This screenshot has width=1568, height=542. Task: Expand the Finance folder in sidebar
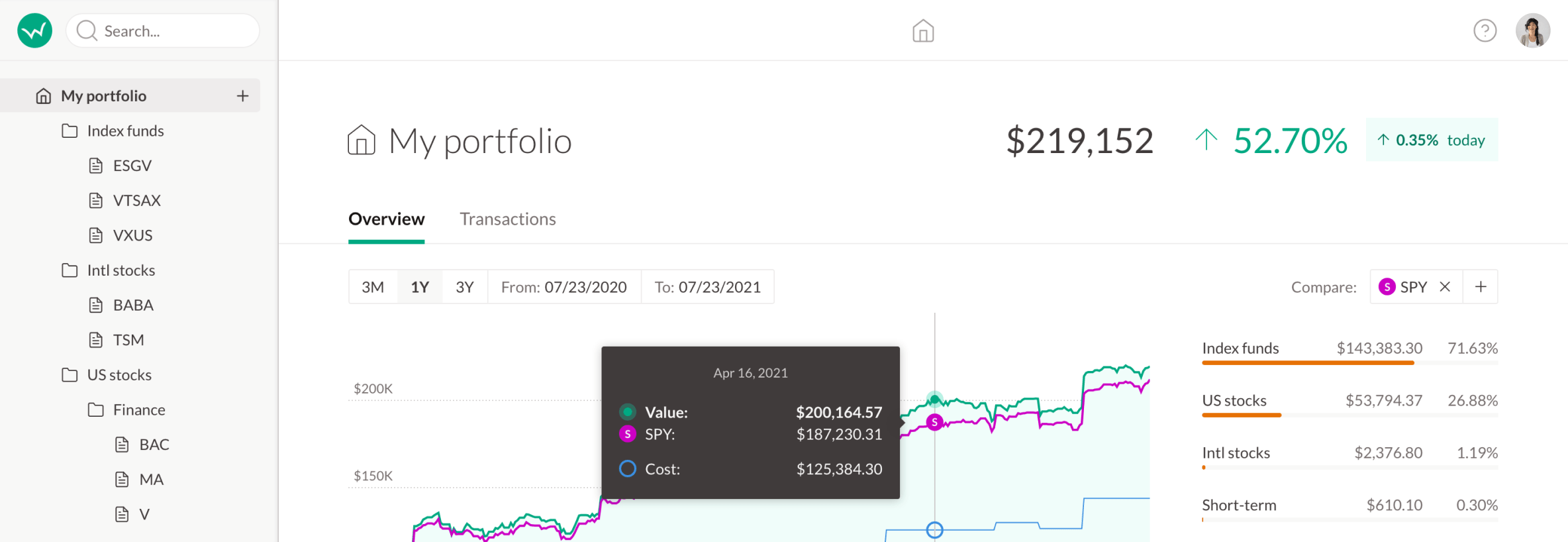tap(138, 410)
